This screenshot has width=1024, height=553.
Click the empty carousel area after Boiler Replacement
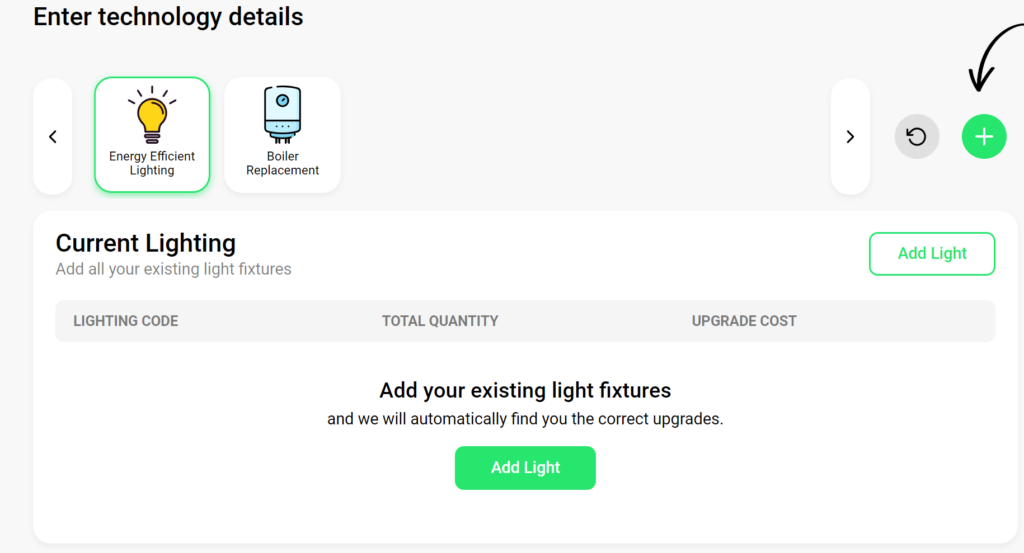[585, 136]
